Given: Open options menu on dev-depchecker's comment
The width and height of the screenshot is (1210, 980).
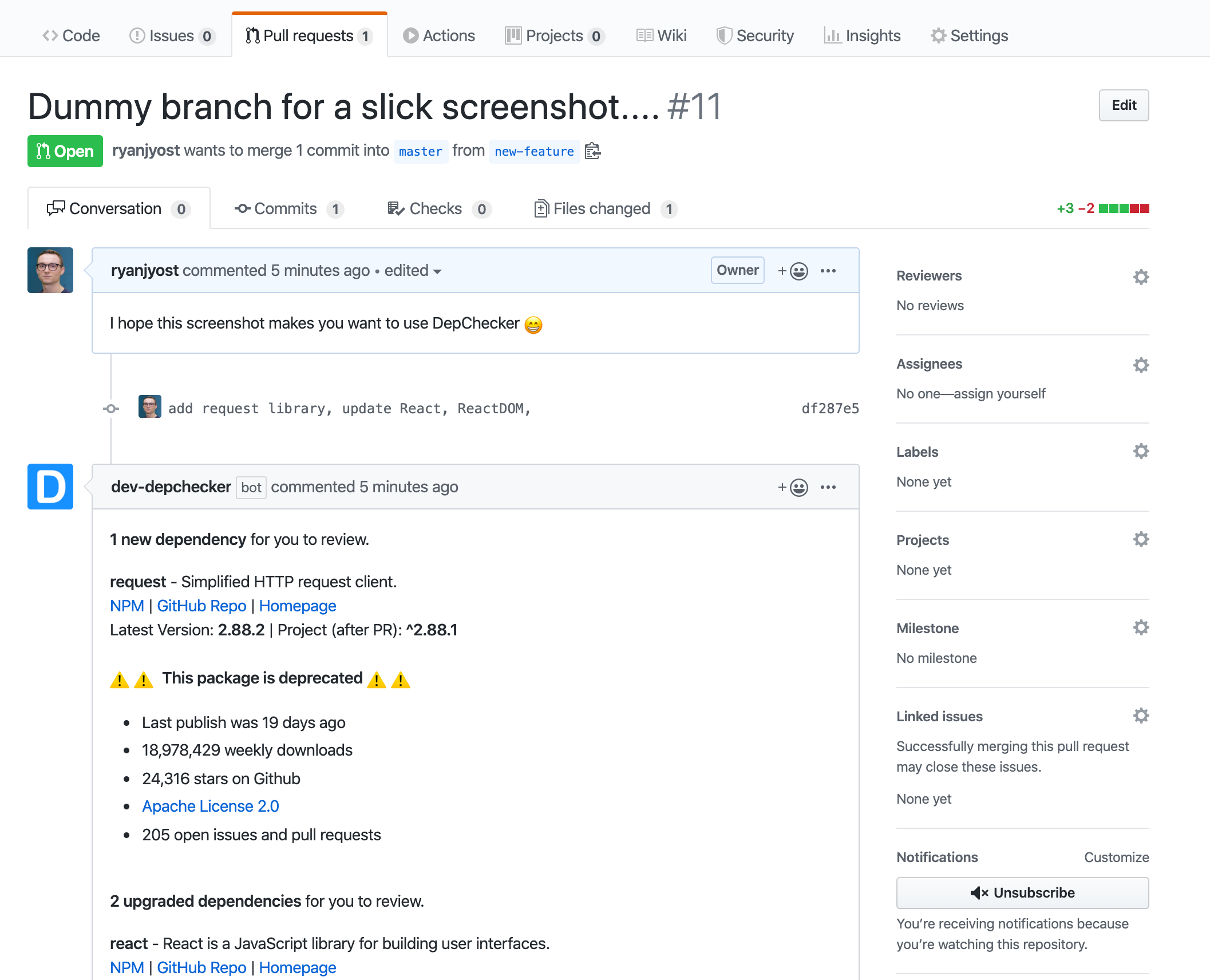Looking at the screenshot, I should [x=828, y=487].
